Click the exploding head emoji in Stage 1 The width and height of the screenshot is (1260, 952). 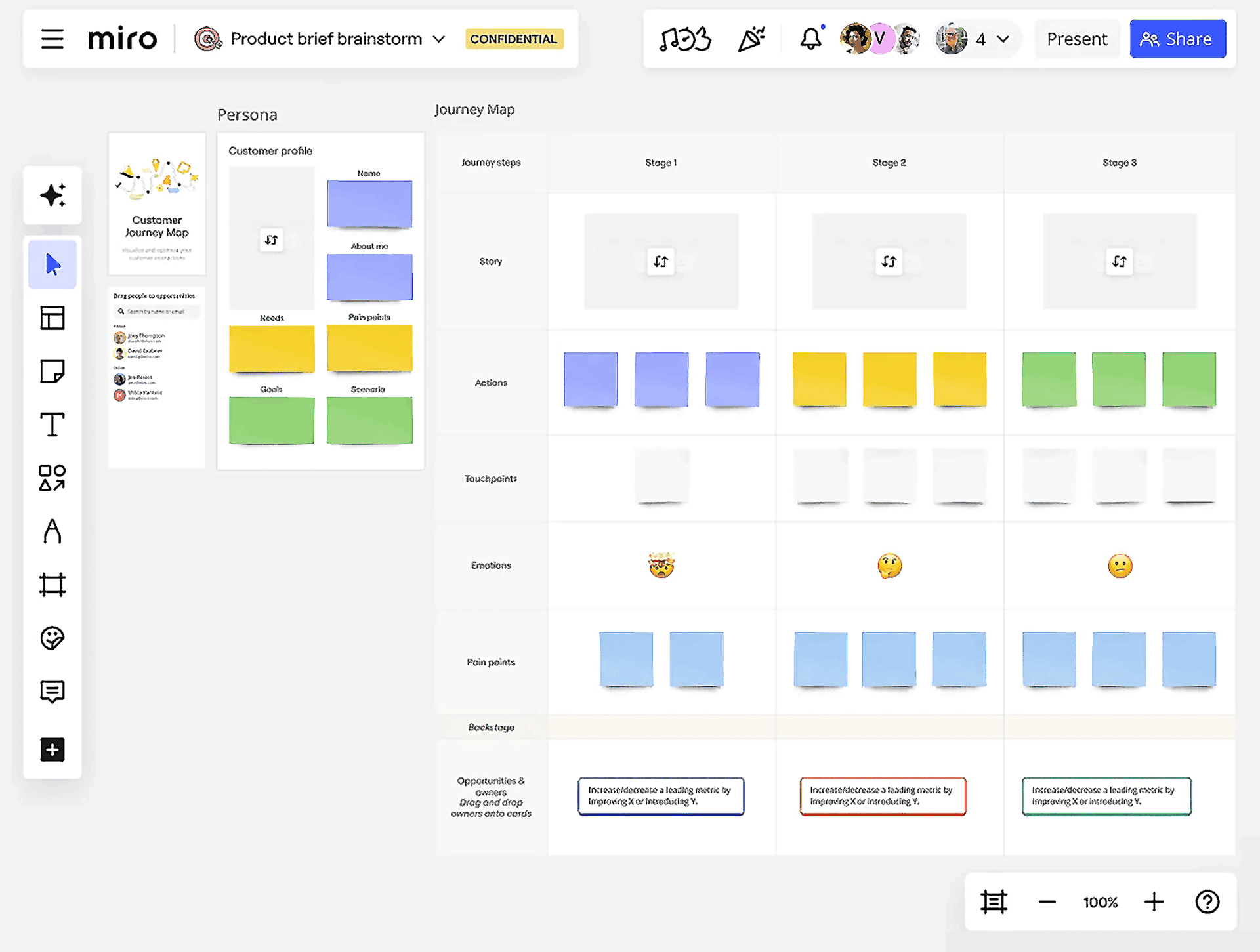point(661,565)
